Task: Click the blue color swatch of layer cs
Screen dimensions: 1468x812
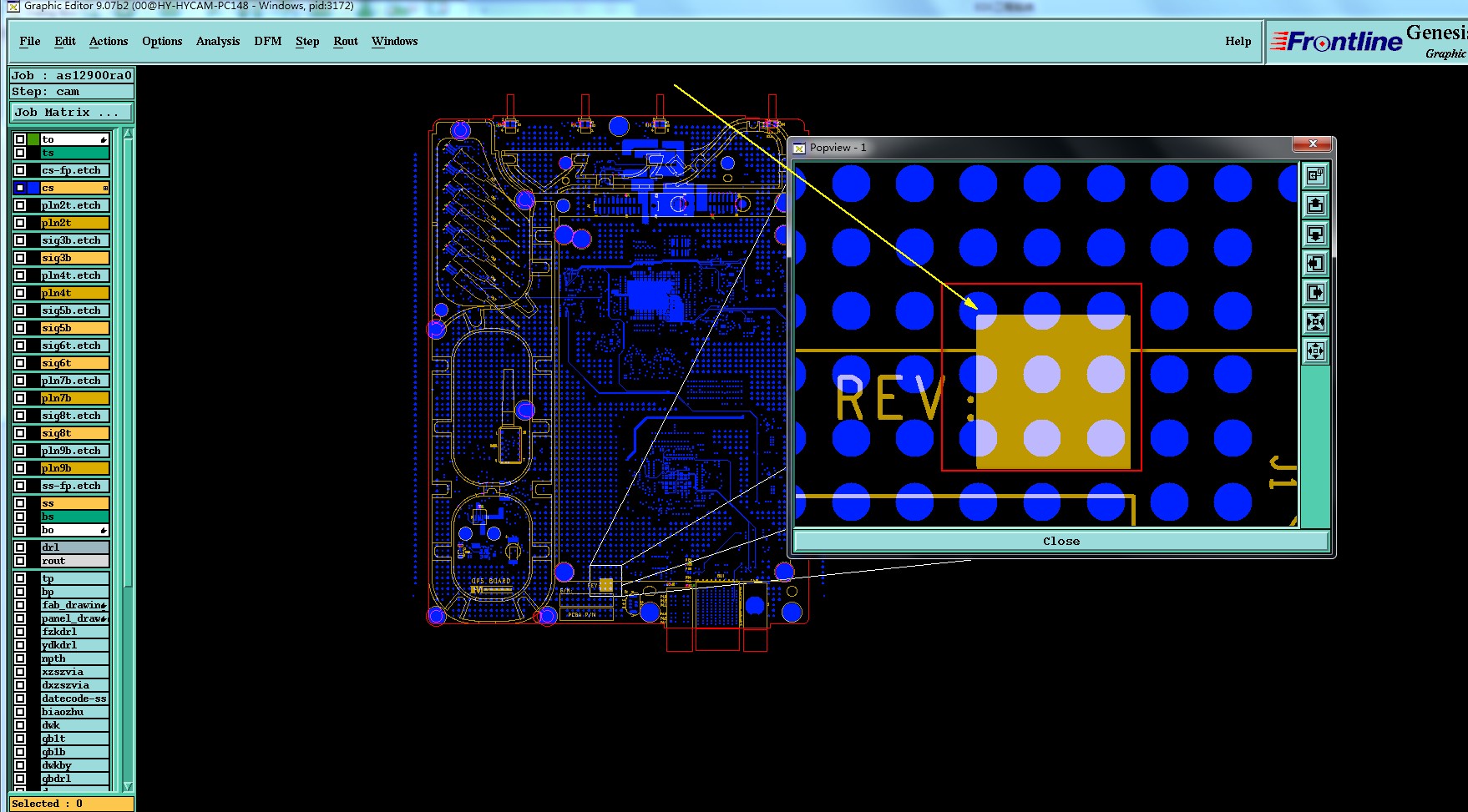Action: click(x=33, y=188)
